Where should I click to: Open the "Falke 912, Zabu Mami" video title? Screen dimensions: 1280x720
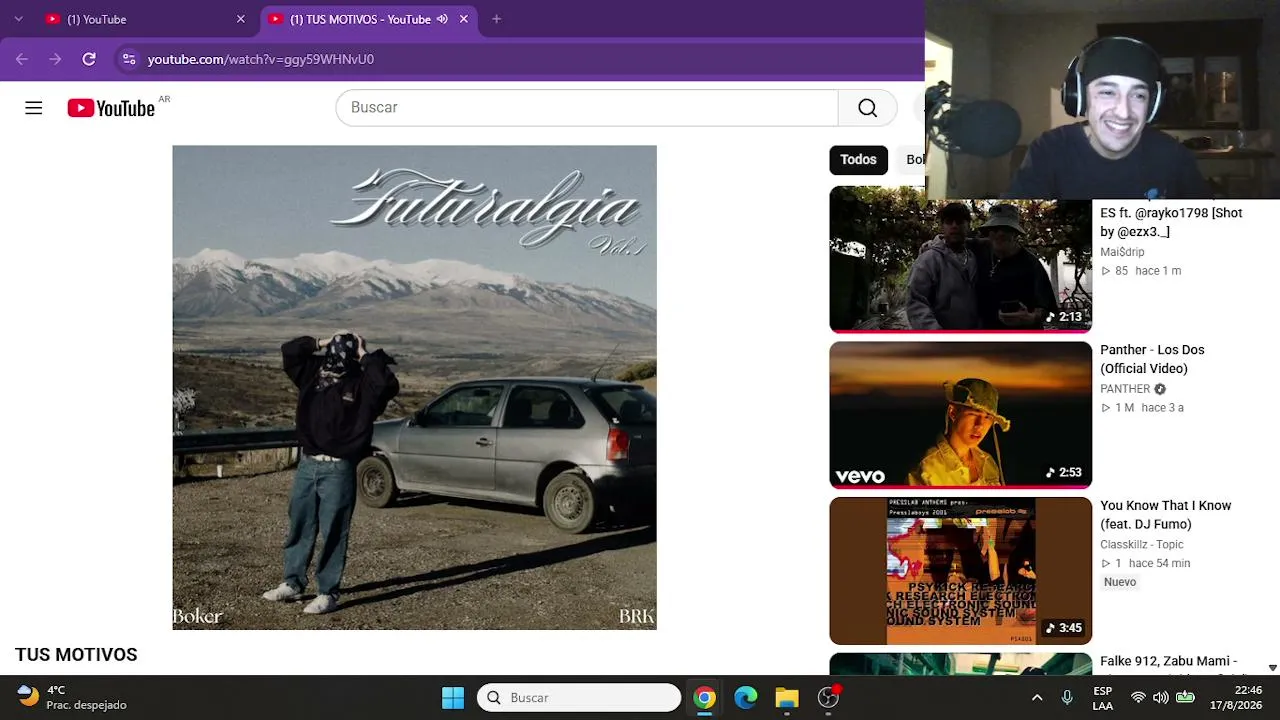tap(1169, 661)
